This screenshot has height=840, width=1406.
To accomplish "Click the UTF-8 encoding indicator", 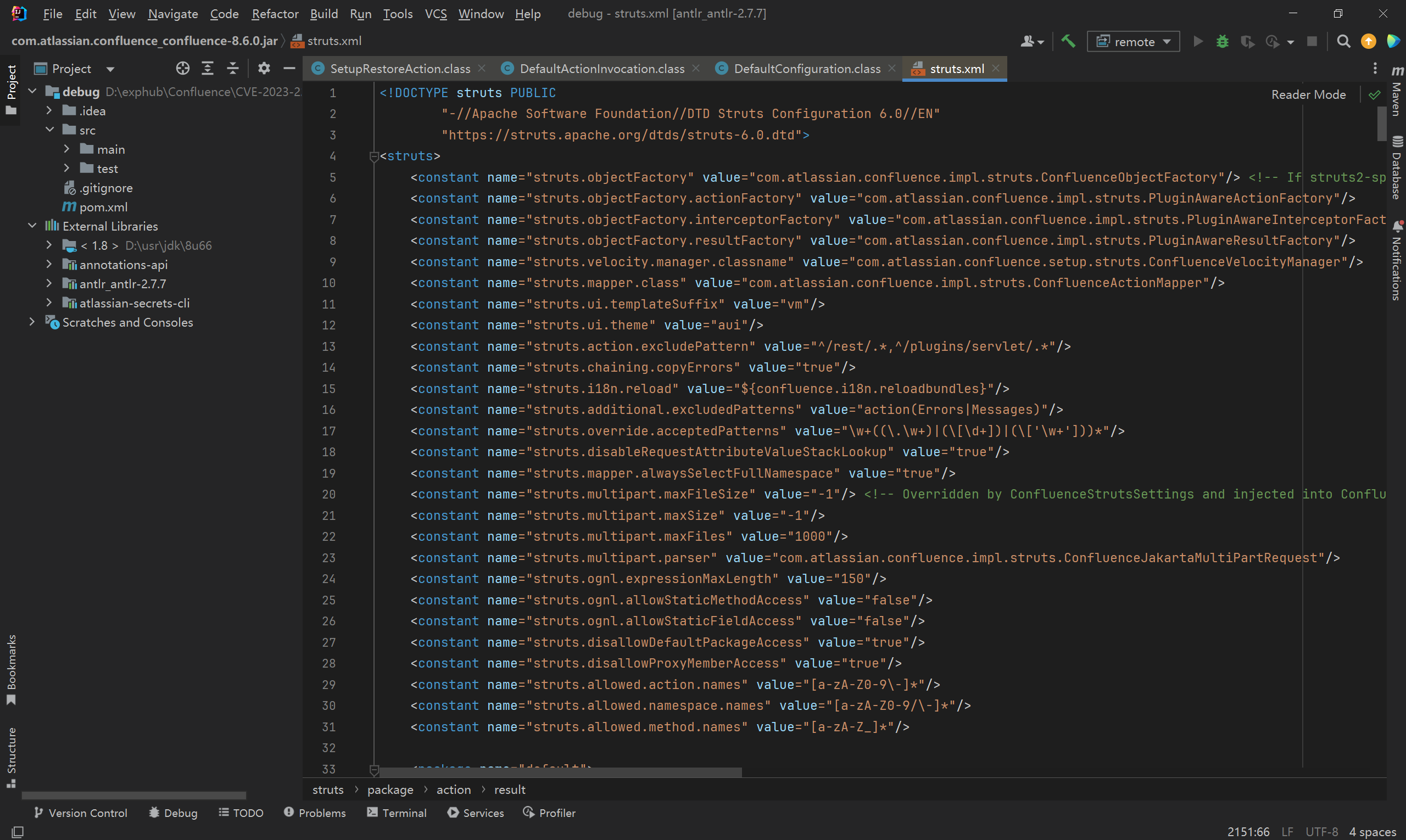I will tap(1321, 832).
